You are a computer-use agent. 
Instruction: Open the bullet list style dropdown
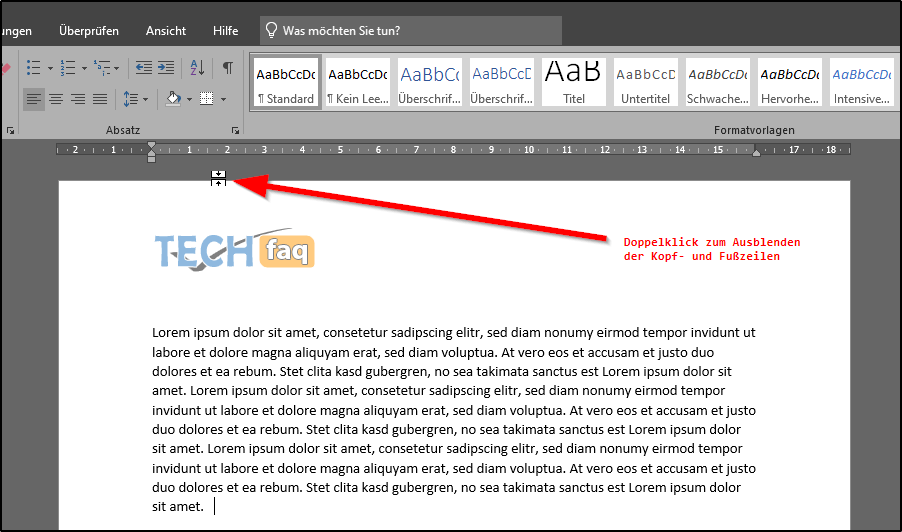click(50, 68)
